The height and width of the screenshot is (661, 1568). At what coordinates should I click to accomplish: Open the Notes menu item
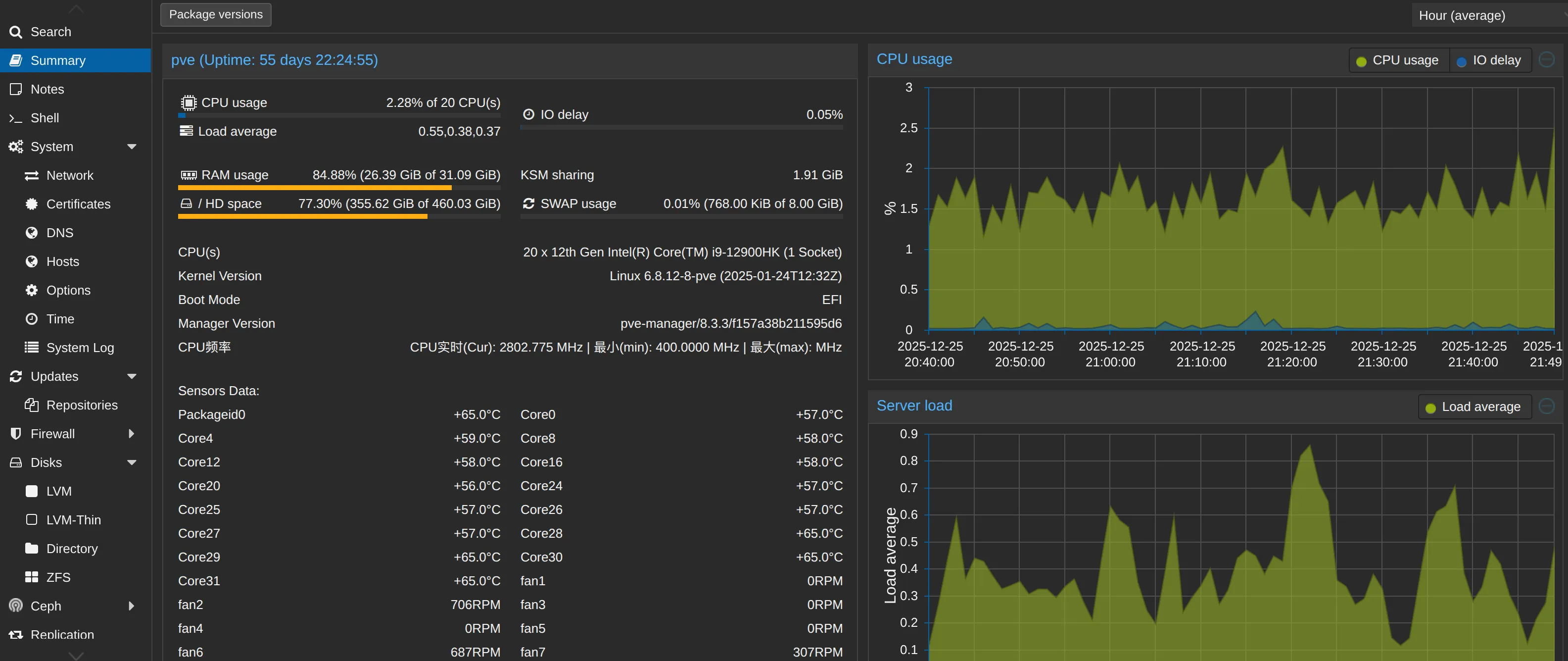tap(48, 90)
